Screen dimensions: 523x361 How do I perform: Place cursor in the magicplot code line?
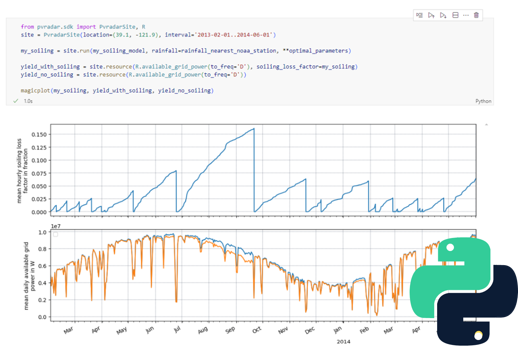click(x=117, y=90)
